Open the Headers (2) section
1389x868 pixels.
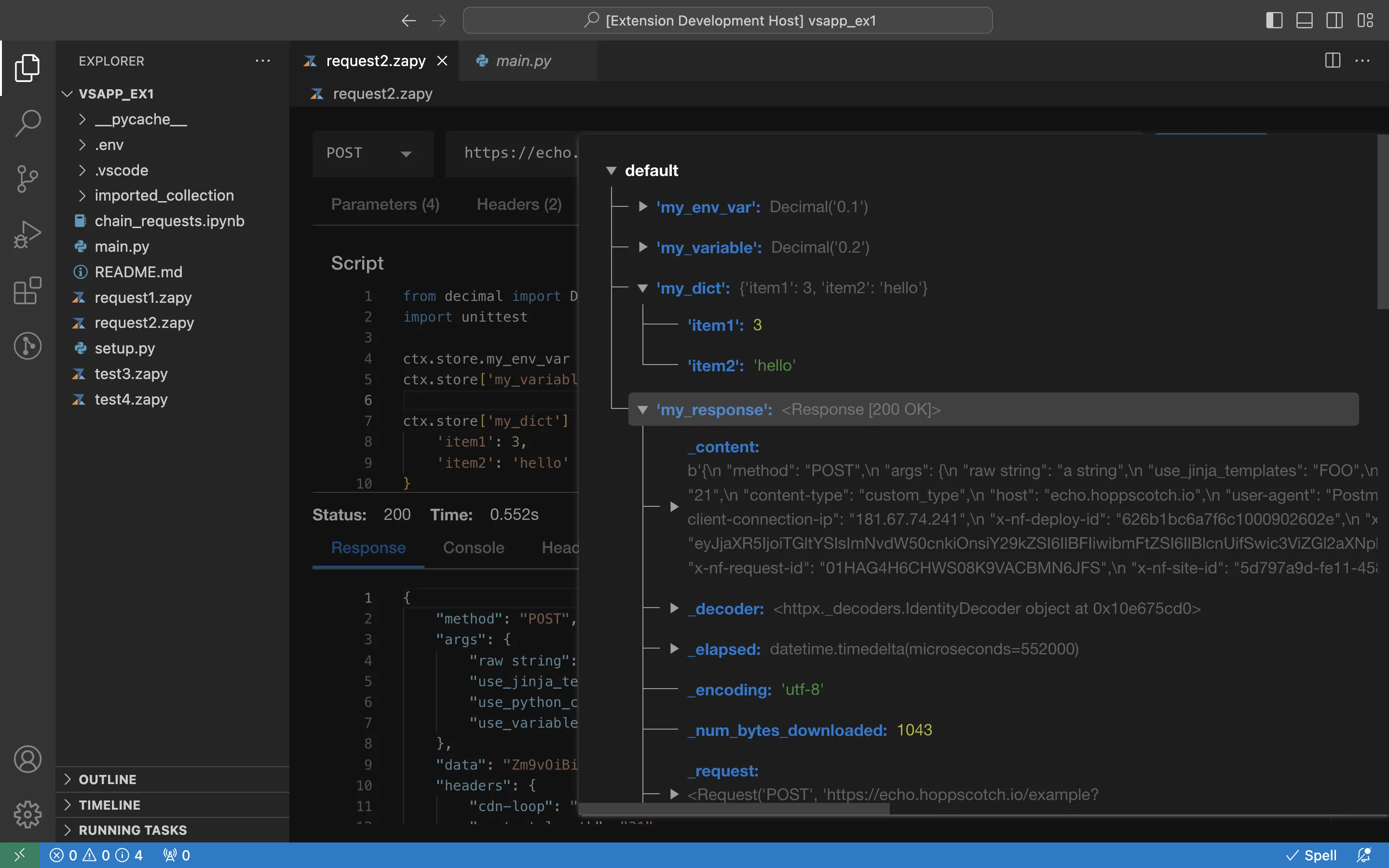click(x=519, y=204)
